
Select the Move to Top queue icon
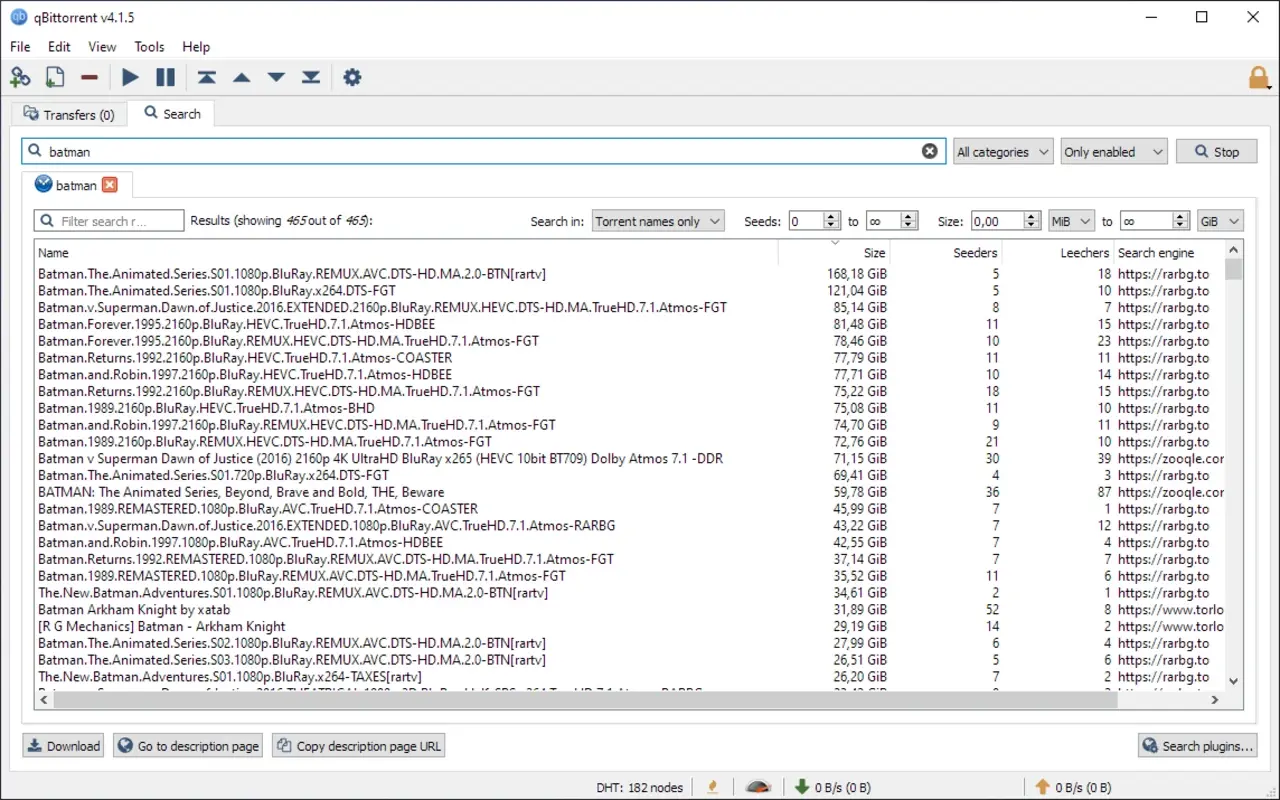[207, 77]
